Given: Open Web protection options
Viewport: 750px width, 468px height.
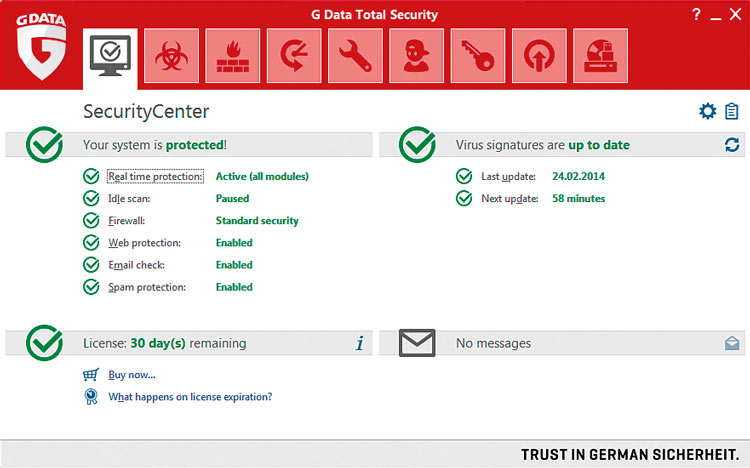Looking at the screenshot, I should 144,243.
